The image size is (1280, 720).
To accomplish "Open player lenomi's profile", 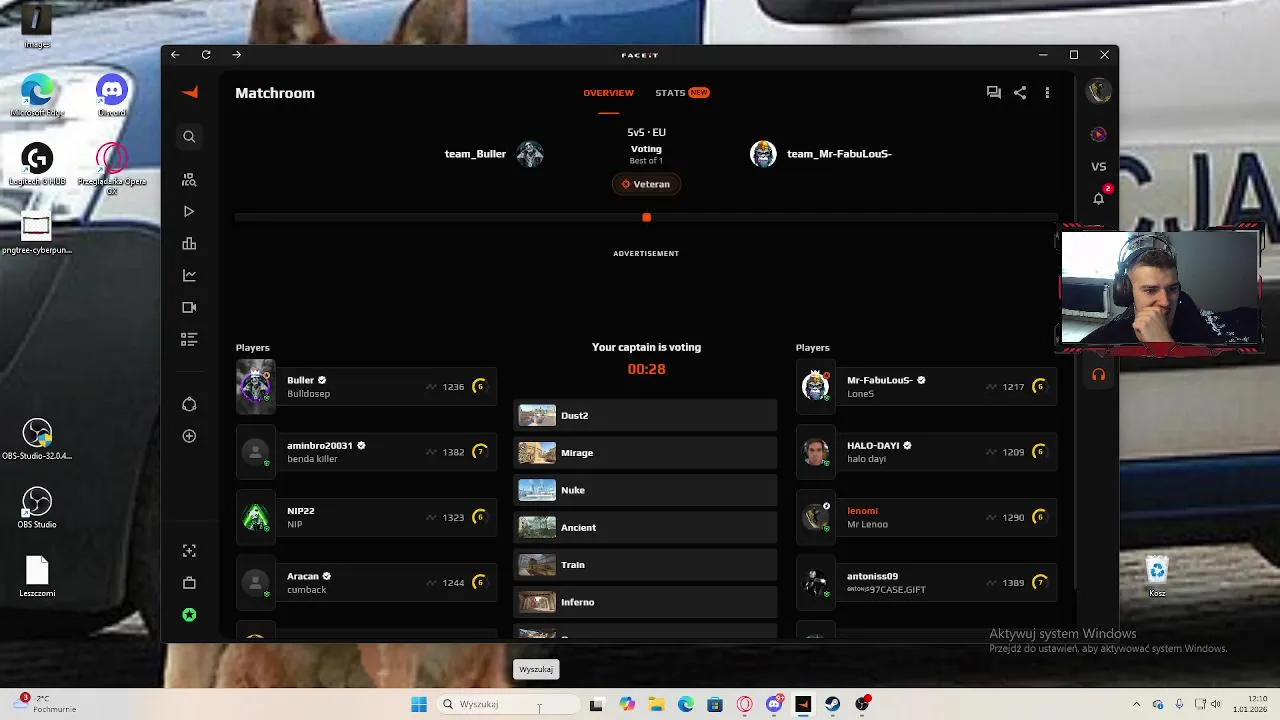I will pos(862,511).
